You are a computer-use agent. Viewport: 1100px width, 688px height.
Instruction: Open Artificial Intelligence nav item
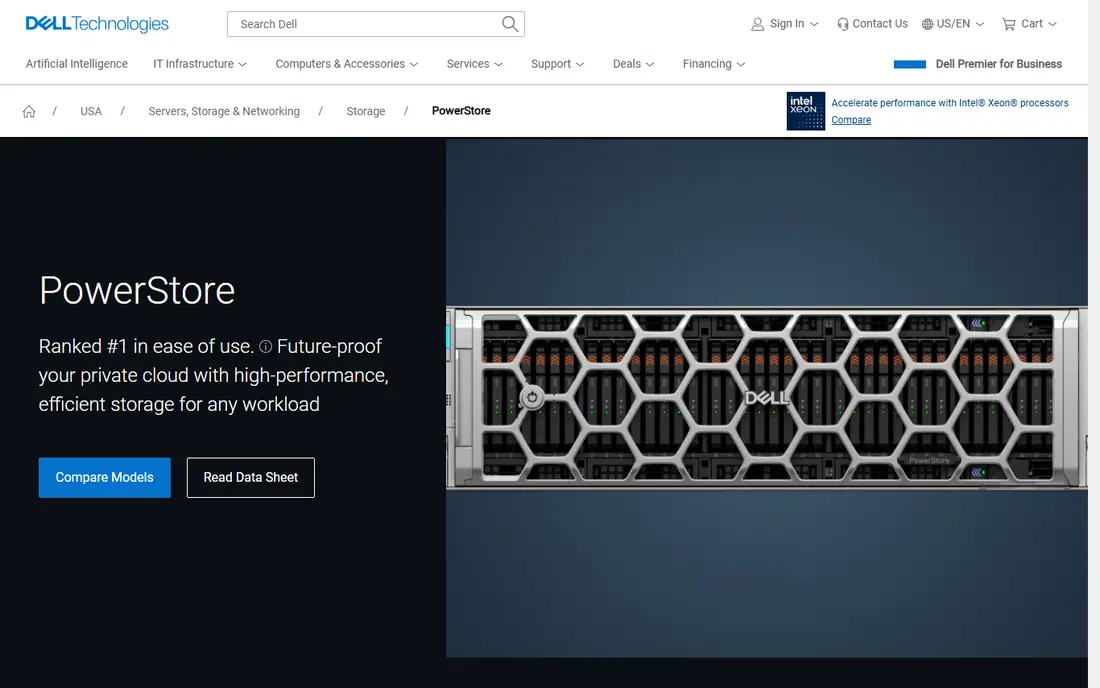click(x=76, y=64)
